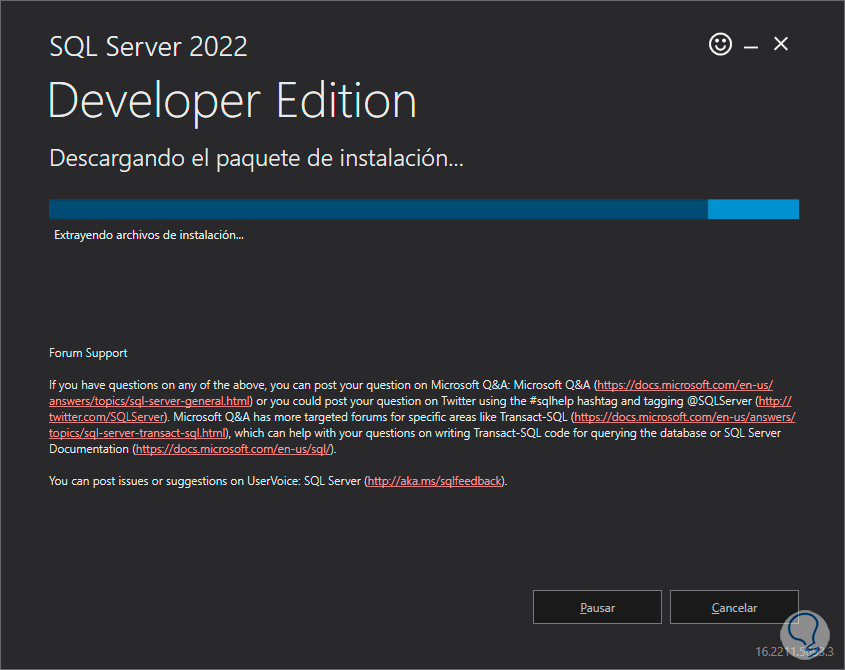The height and width of the screenshot is (670, 845).
Task: Click the dark filled part of the progress bar
Action: pos(378,209)
